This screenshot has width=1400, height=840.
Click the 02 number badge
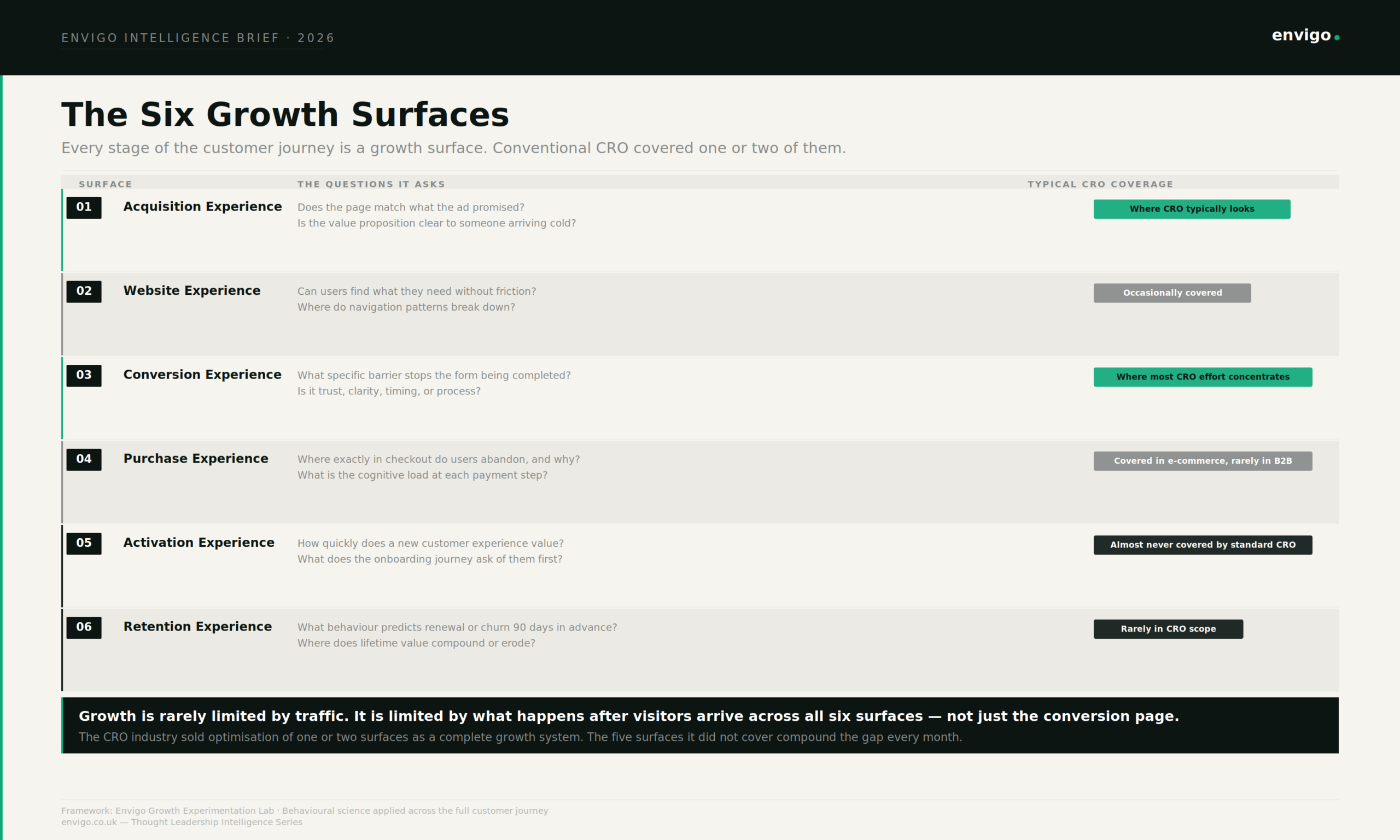point(84,291)
